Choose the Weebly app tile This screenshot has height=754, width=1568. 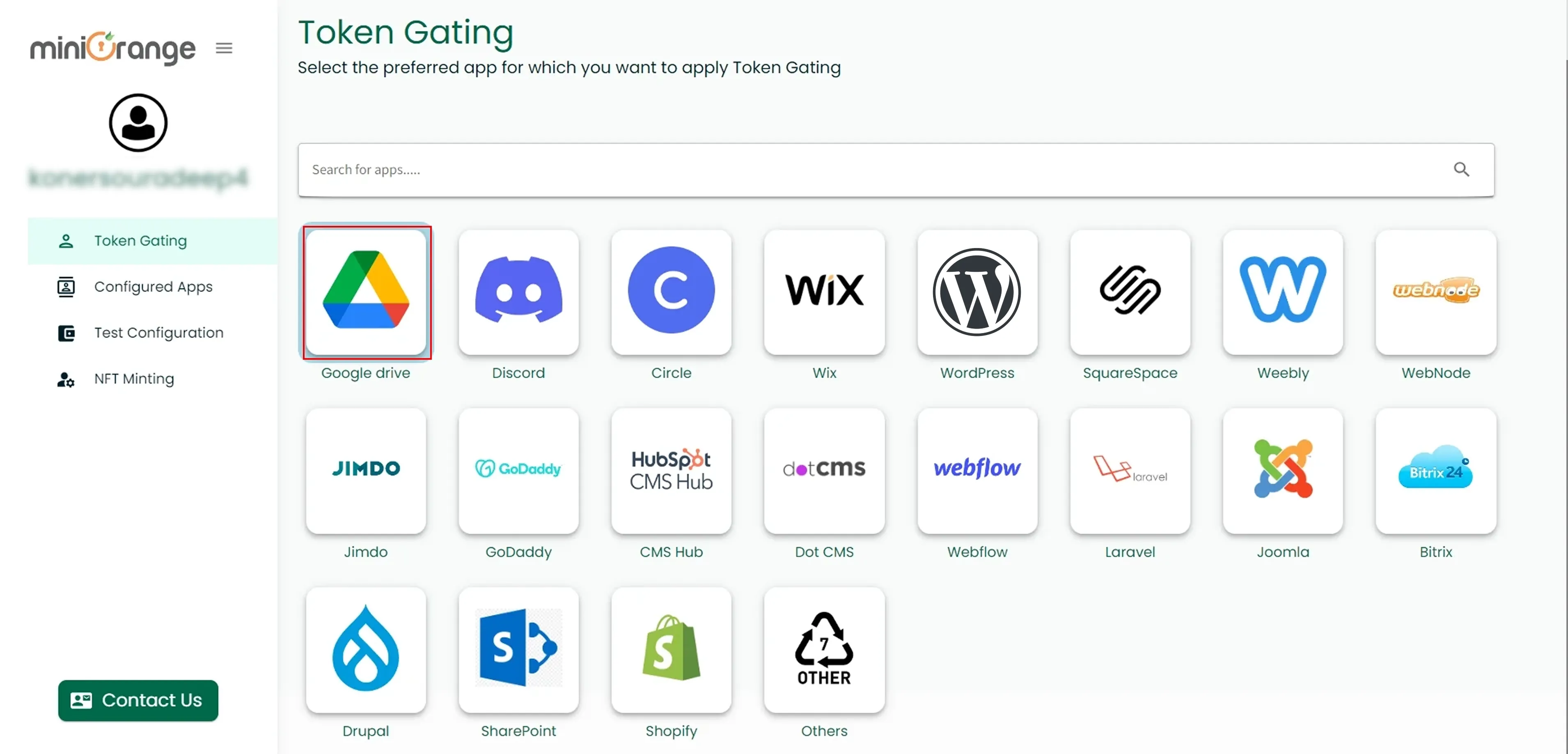1283,292
